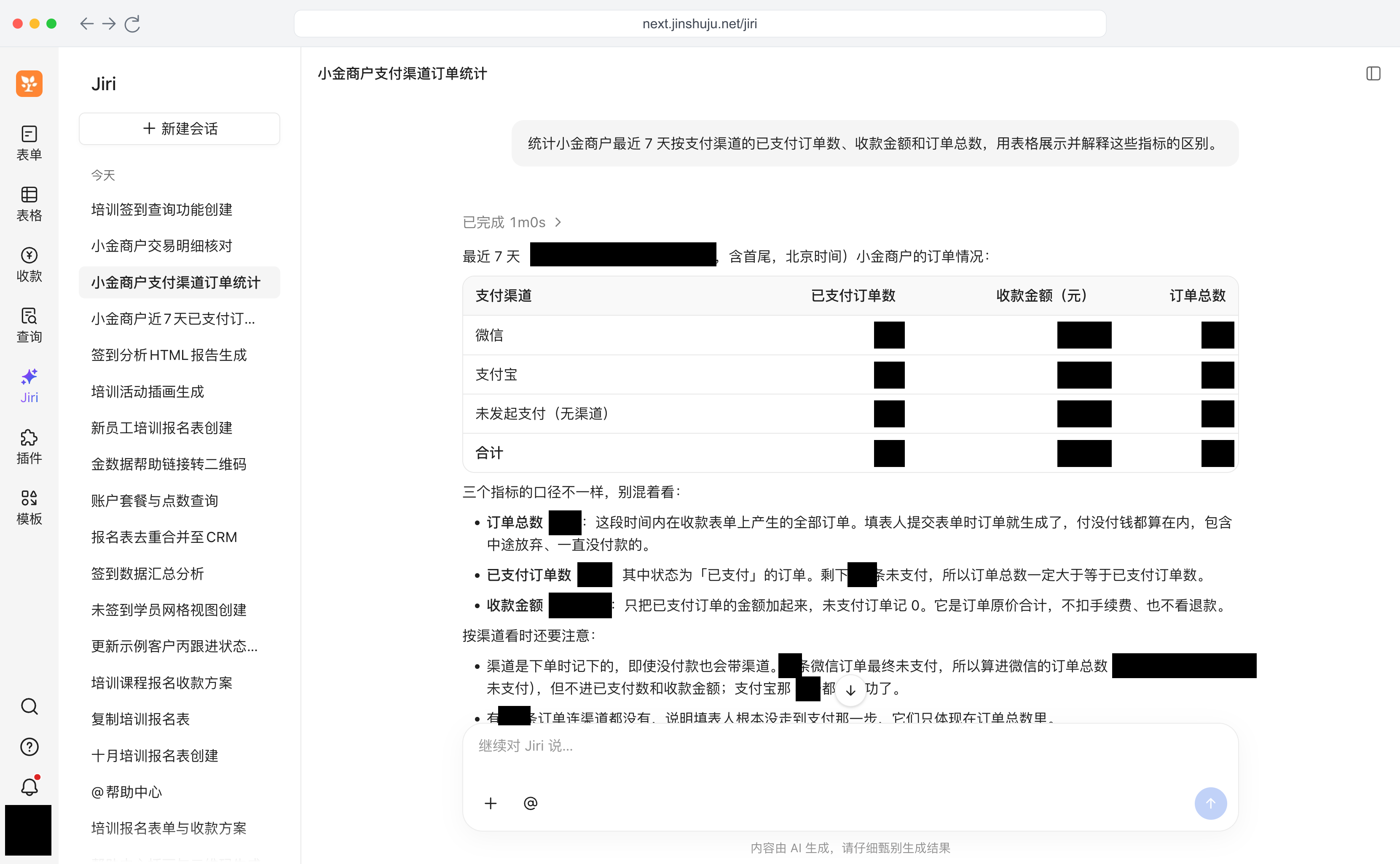Open conversation 复制培训报名表
Screen dimensions: 1400x864
coord(180,719)
